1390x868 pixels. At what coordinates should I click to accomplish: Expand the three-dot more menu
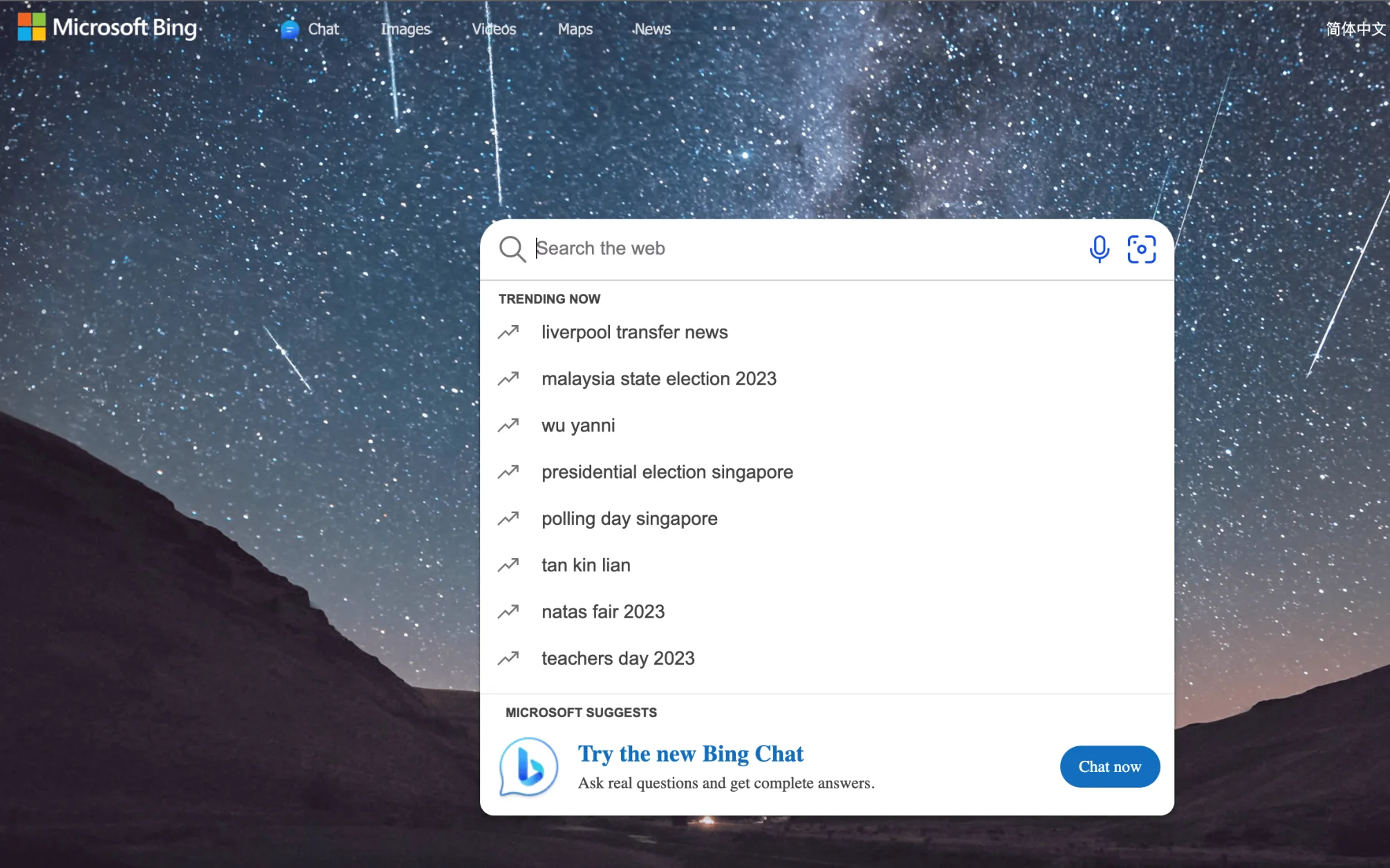click(724, 28)
